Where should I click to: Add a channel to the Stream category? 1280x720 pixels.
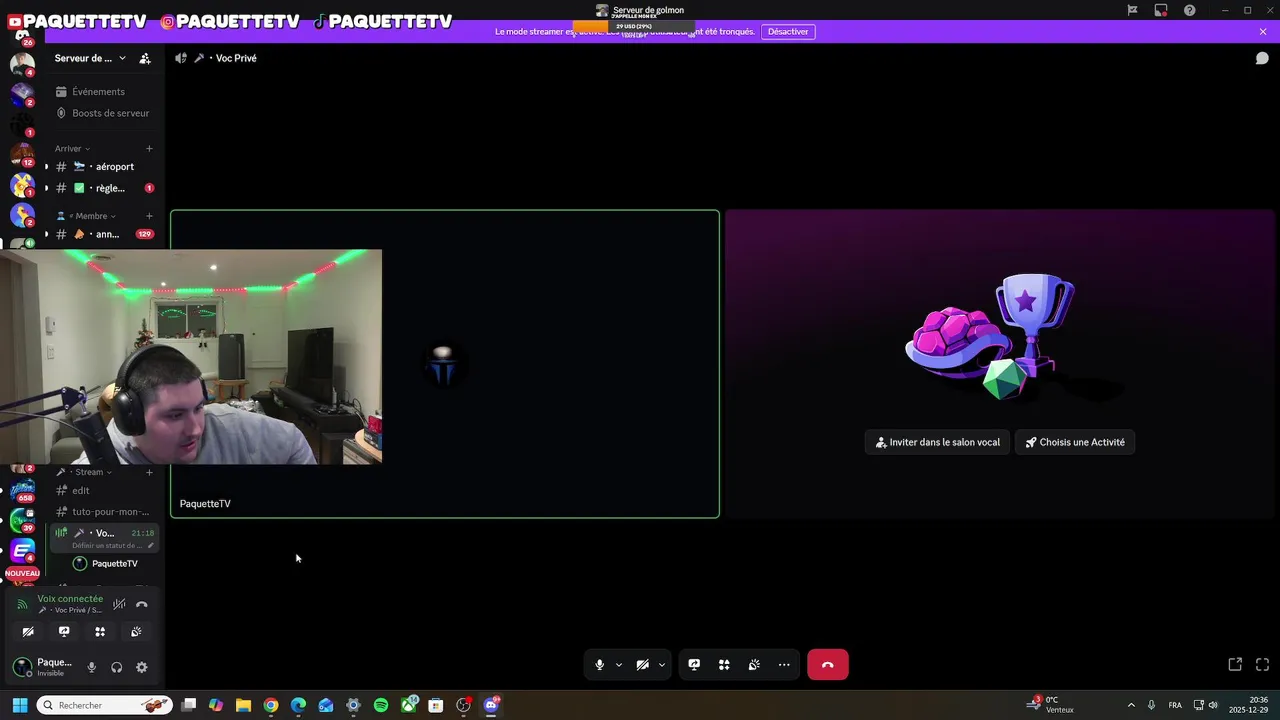click(x=149, y=472)
